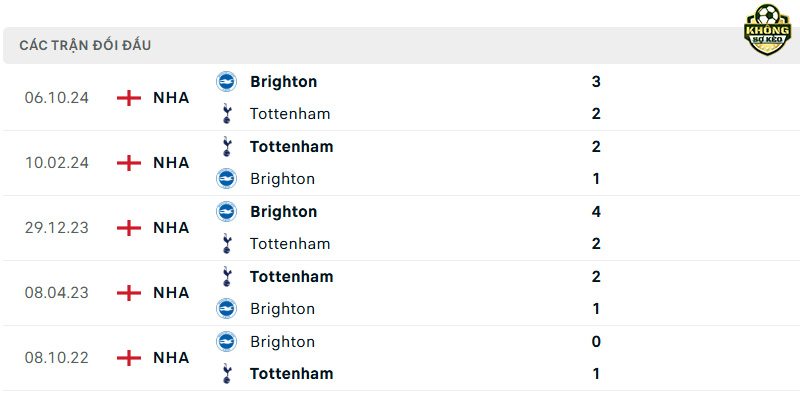Click Brighton crest in 06.10.24 match
Image resolution: width=800 pixels, height=400 pixels.
pyautogui.click(x=226, y=82)
